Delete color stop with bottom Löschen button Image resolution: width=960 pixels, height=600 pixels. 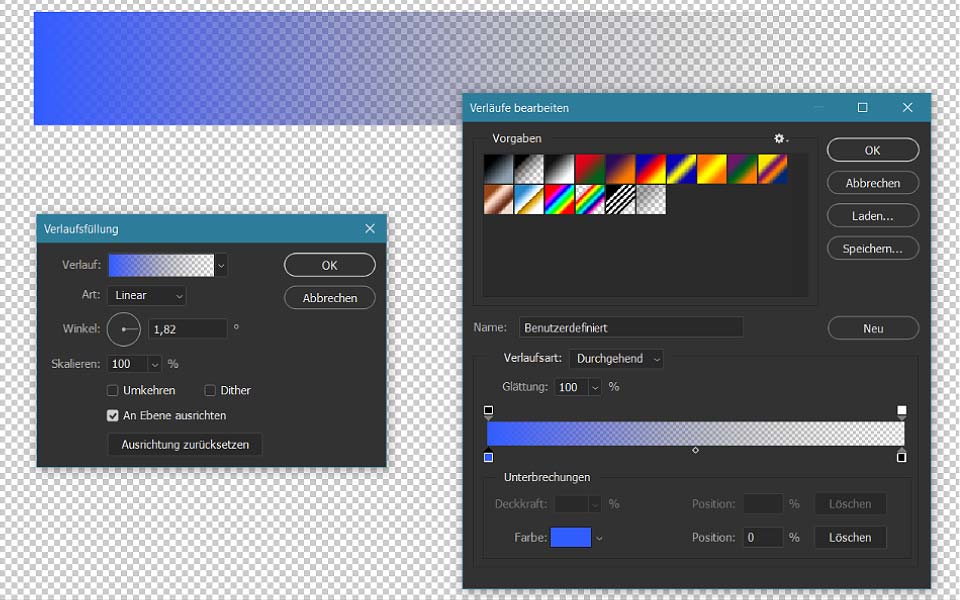850,538
